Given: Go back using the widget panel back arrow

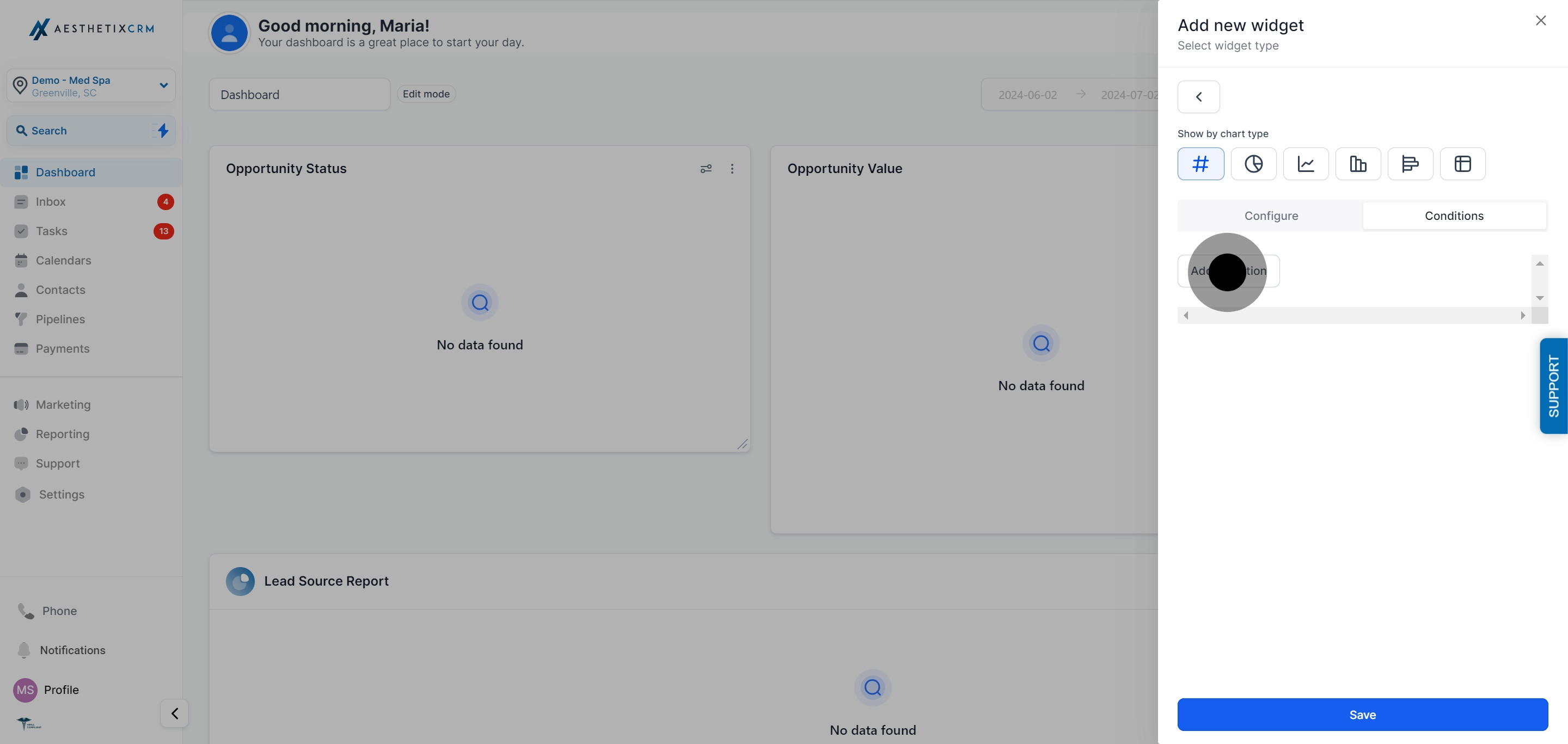Looking at the screenshot, I should coord(1198,97).
